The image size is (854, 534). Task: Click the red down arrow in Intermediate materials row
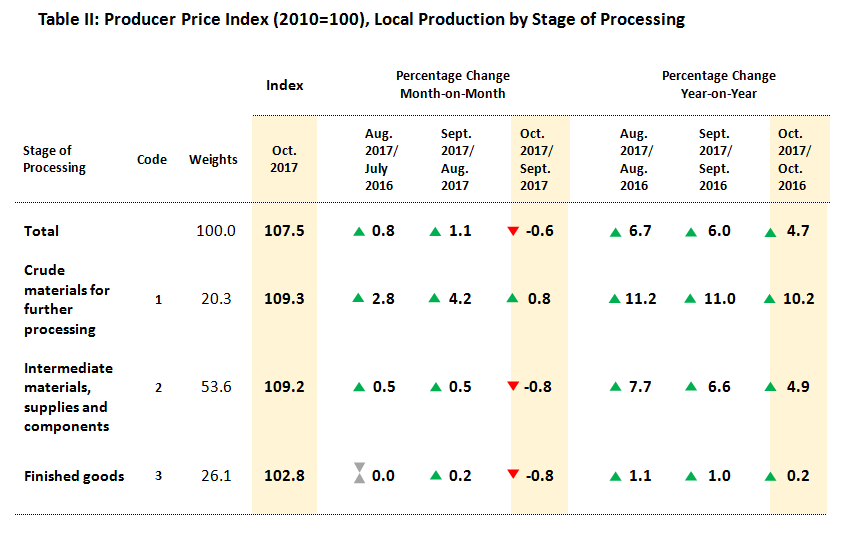pos(513,388)
